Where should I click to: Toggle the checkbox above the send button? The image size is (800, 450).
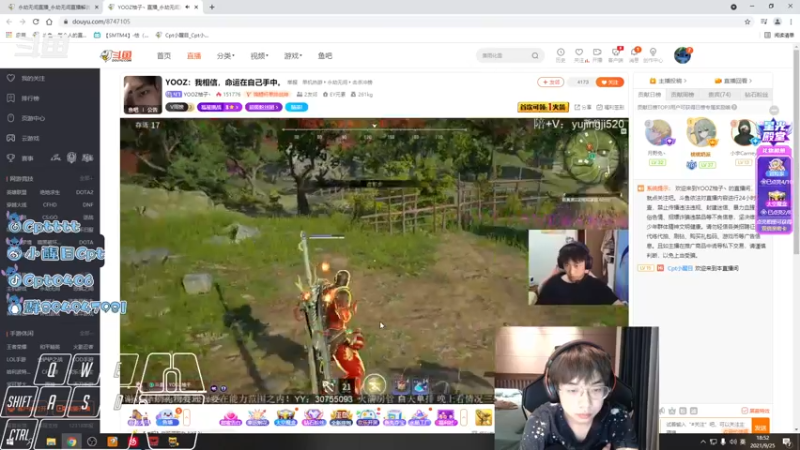pos(744,411)
